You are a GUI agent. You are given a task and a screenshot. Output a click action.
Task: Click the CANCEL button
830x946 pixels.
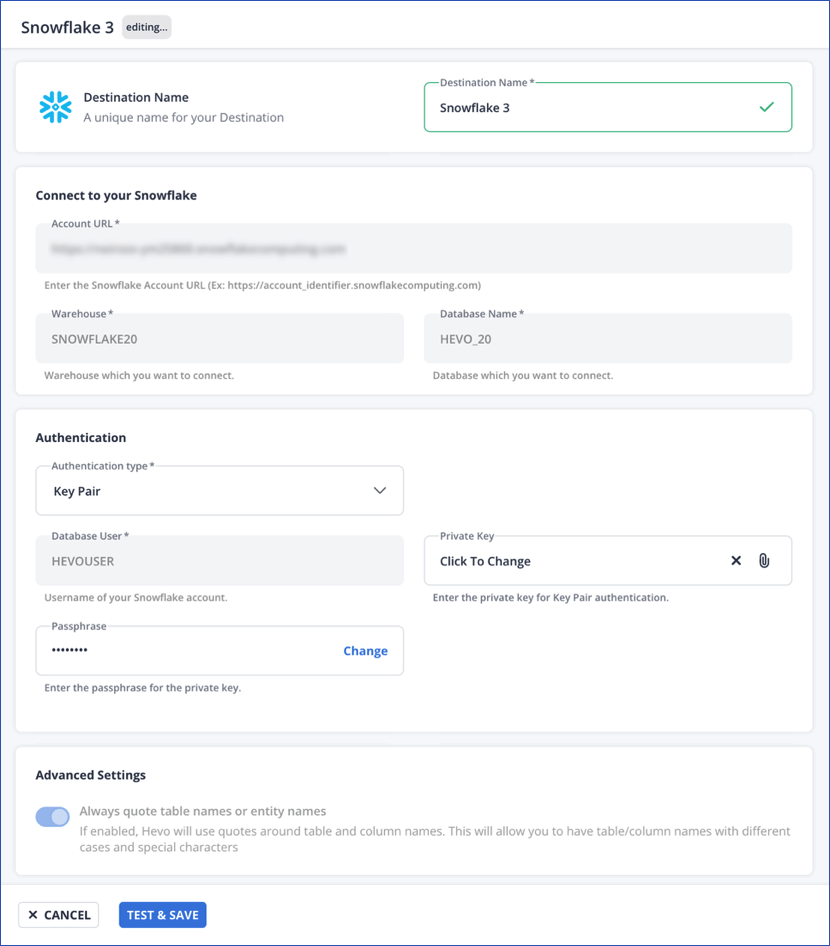[x=59, y=915]
